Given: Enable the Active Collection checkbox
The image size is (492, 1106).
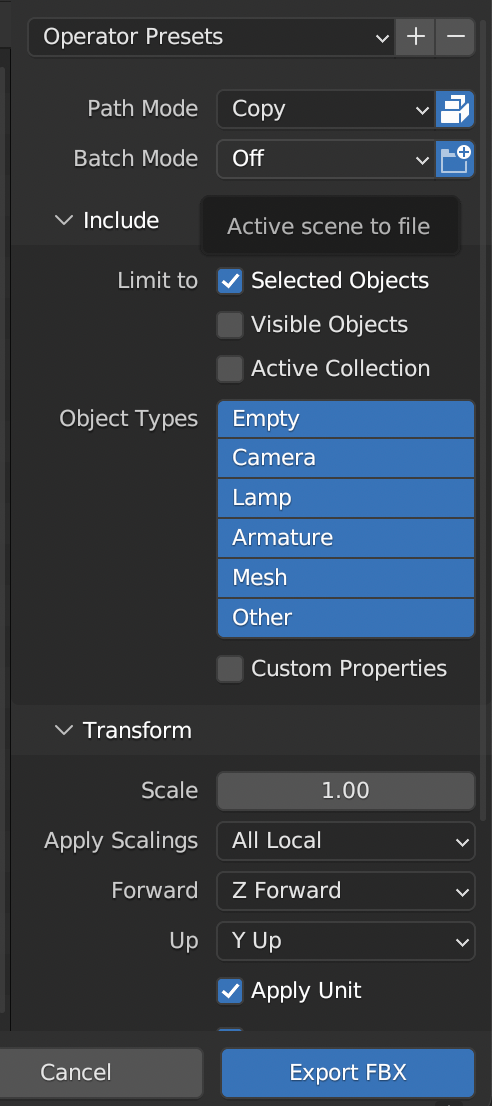Looking at the screenshot, I should [230, 369].
